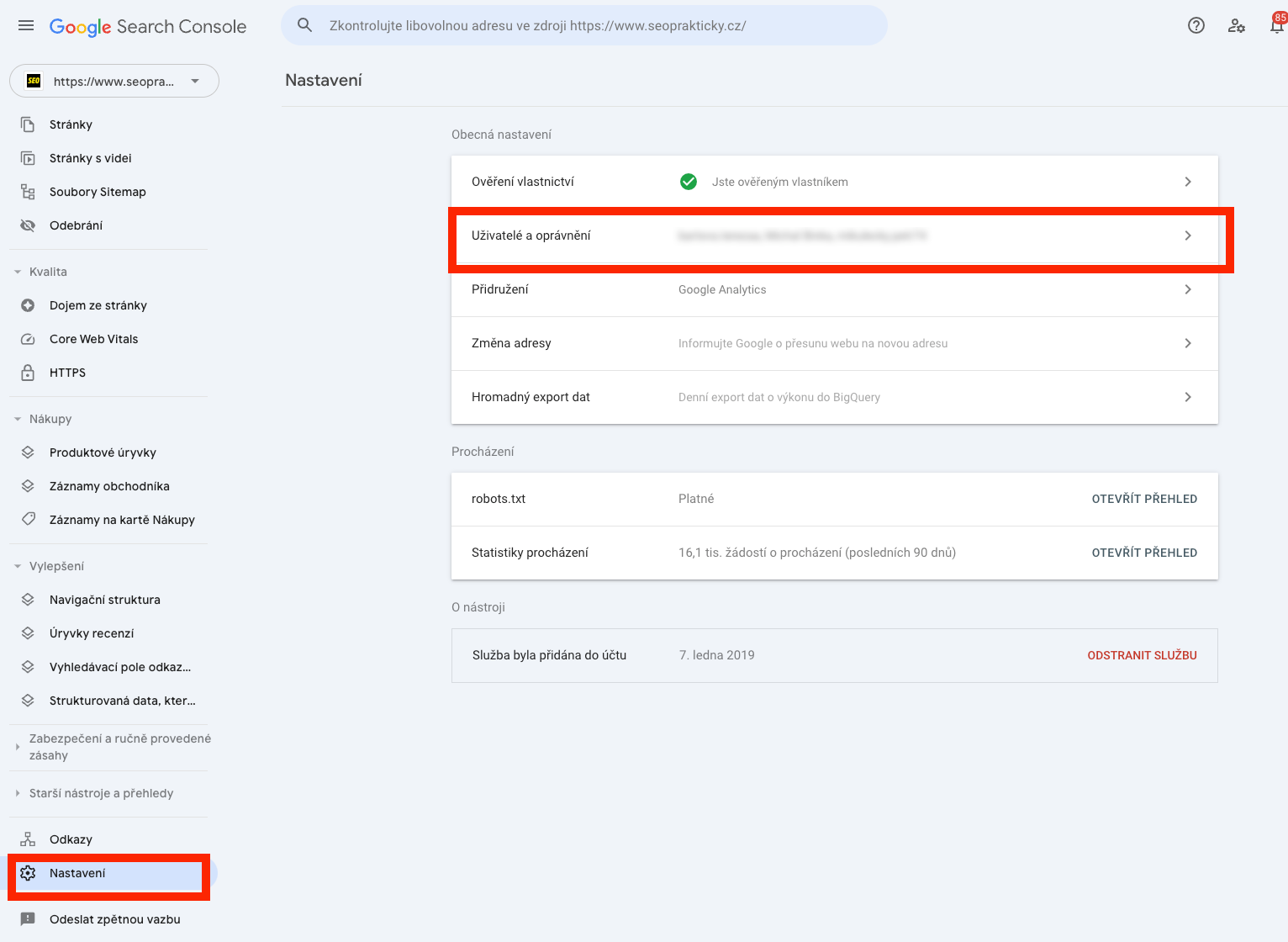The height and width of the screenshot is (942, 1288).
Task: Open the user settings icon
Action: coord(1237,25)
